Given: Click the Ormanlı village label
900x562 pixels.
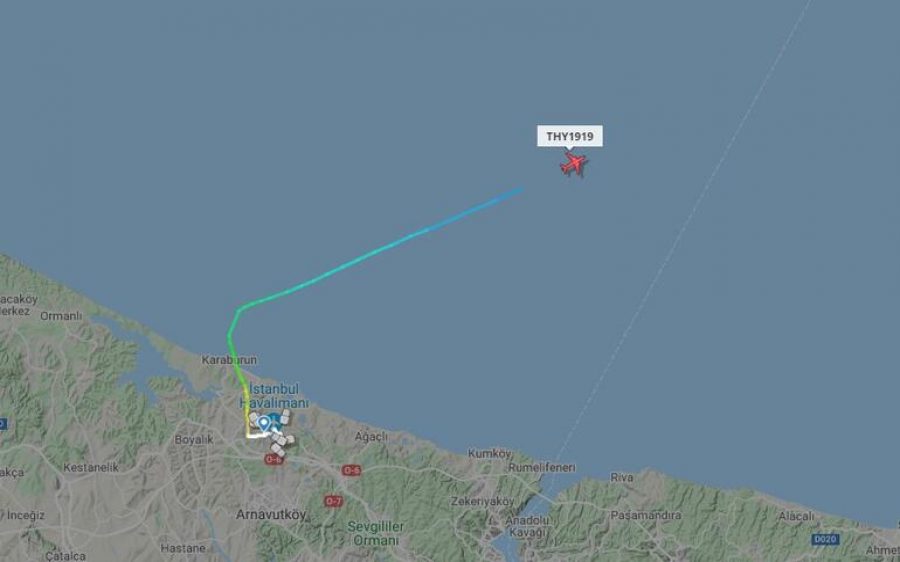Looking at the screenshot, I should 61,316.
